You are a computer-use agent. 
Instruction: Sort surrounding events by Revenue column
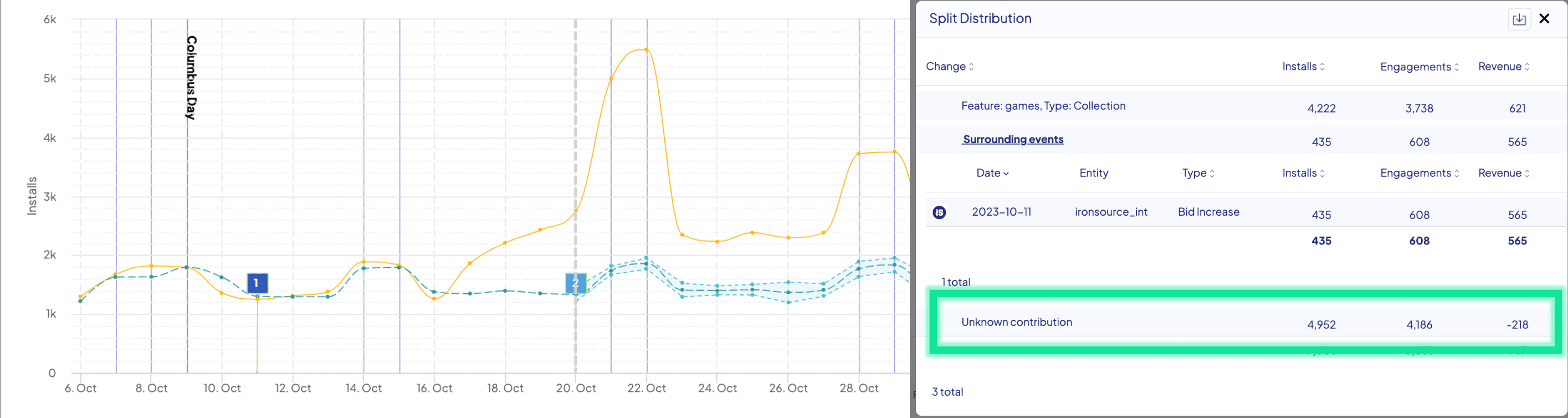tap(1504, 173)
